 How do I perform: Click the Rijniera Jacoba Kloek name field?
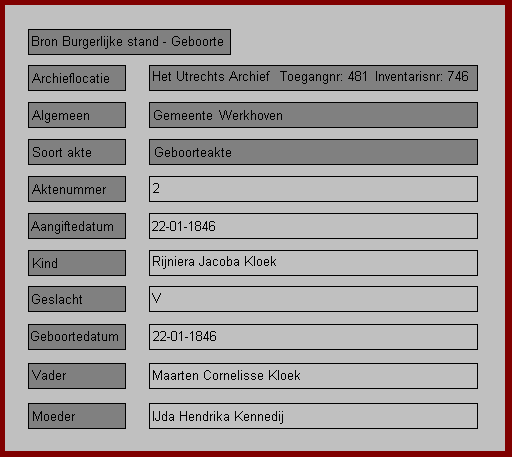pos(313,263)
